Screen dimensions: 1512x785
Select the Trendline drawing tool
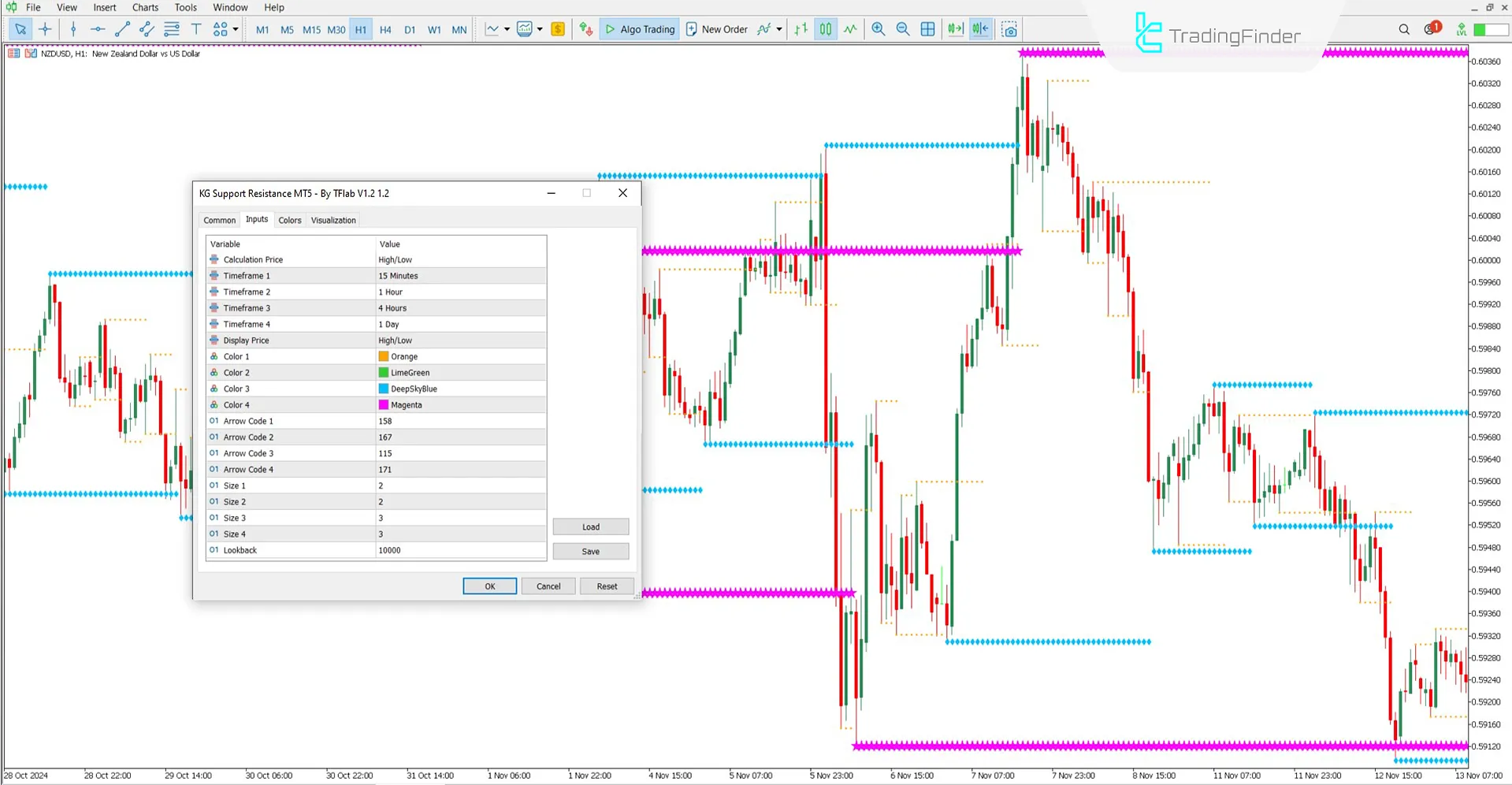122,29
